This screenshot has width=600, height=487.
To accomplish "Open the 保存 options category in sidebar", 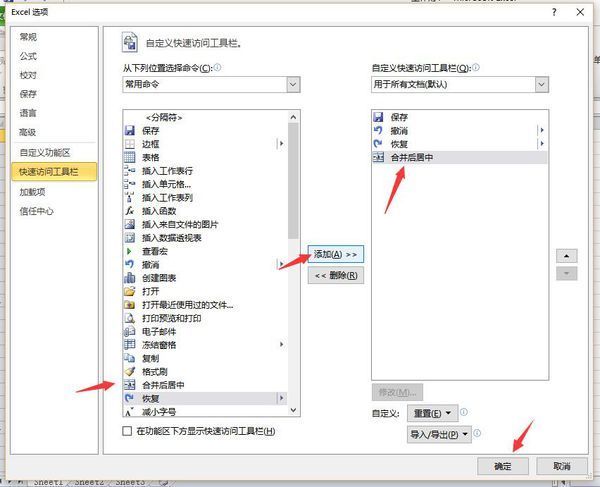I will [x=28, y=94].
